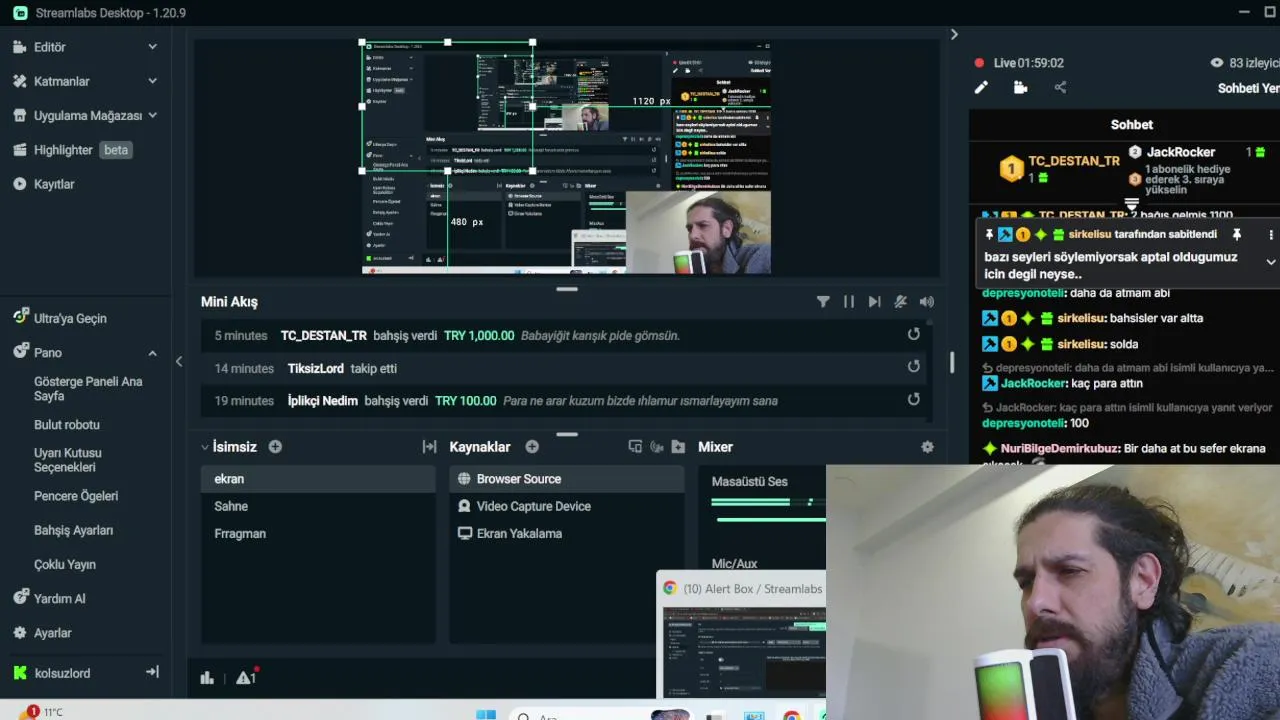Skip the current alert in Mini Akış
1280x720 pixels.
[x=874, y=302]
